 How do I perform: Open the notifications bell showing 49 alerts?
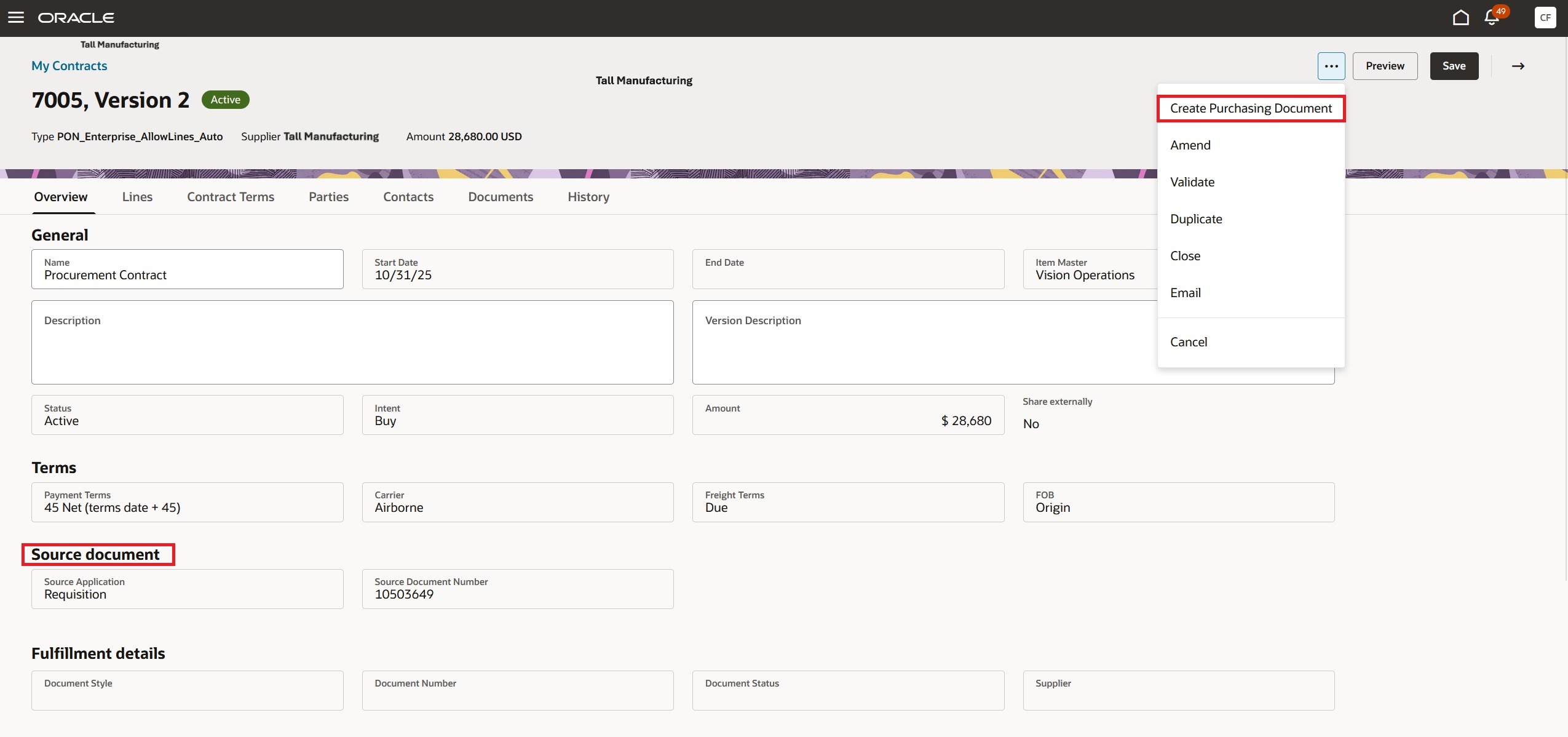[1491, 18]
